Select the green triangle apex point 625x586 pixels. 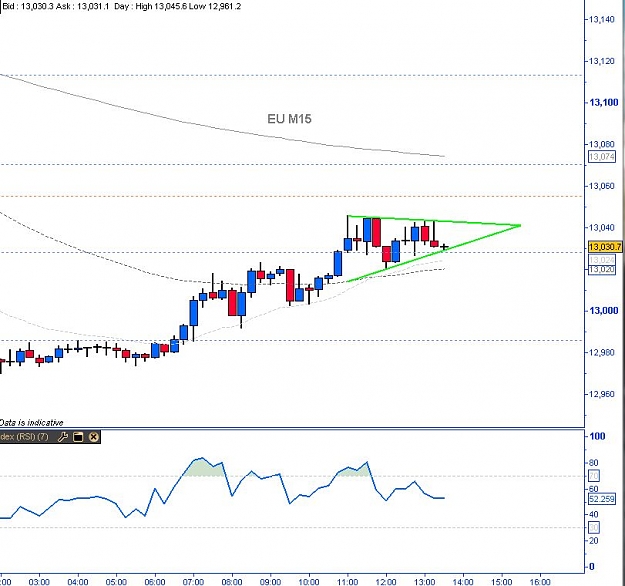click(x=520, y=226)
